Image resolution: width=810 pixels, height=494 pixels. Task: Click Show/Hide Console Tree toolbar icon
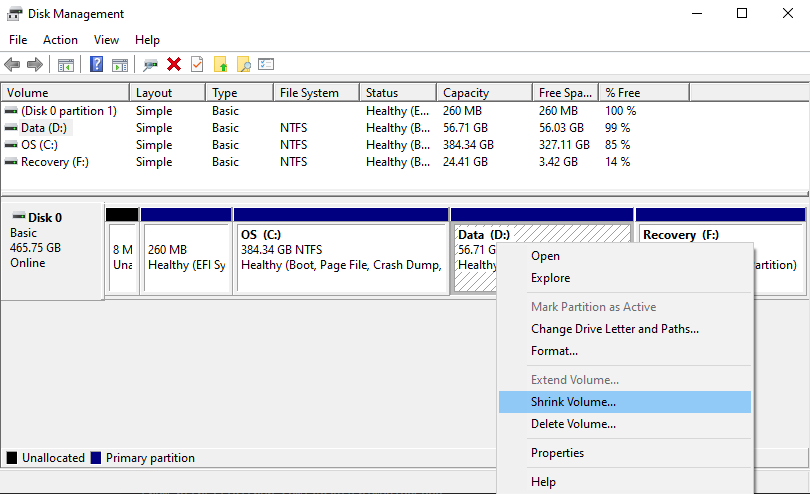(x=66, y=65)
